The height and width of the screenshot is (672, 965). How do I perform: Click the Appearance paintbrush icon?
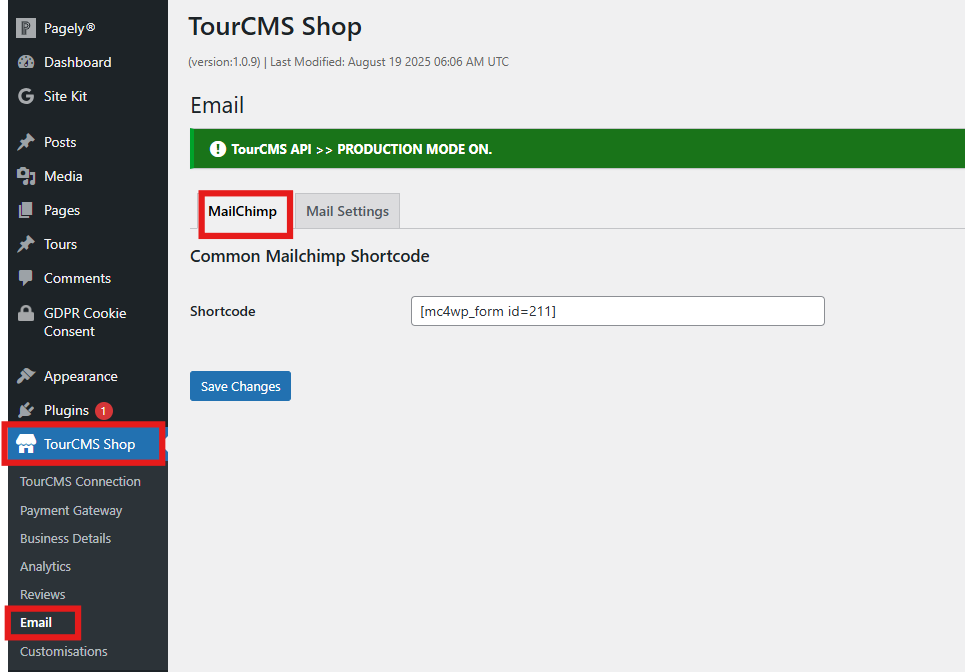(26, 376)
